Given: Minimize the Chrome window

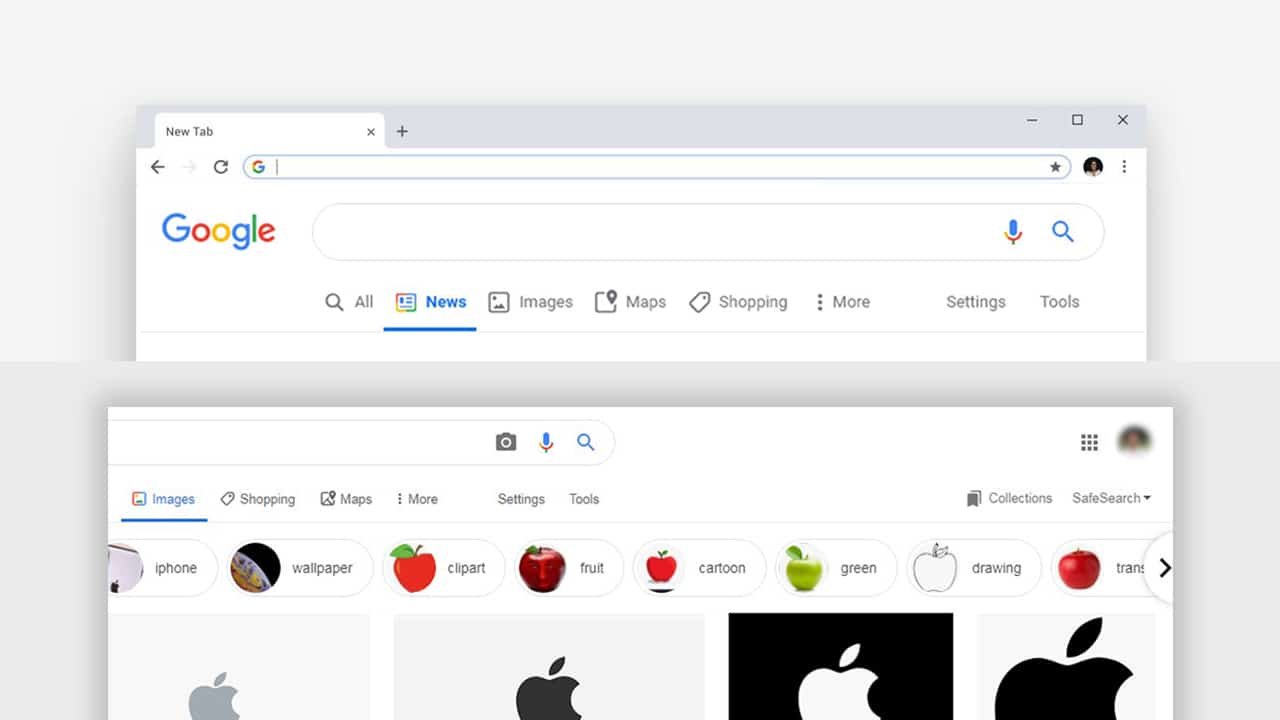Looking at the screenshot, I should (x=1032, y=120).
